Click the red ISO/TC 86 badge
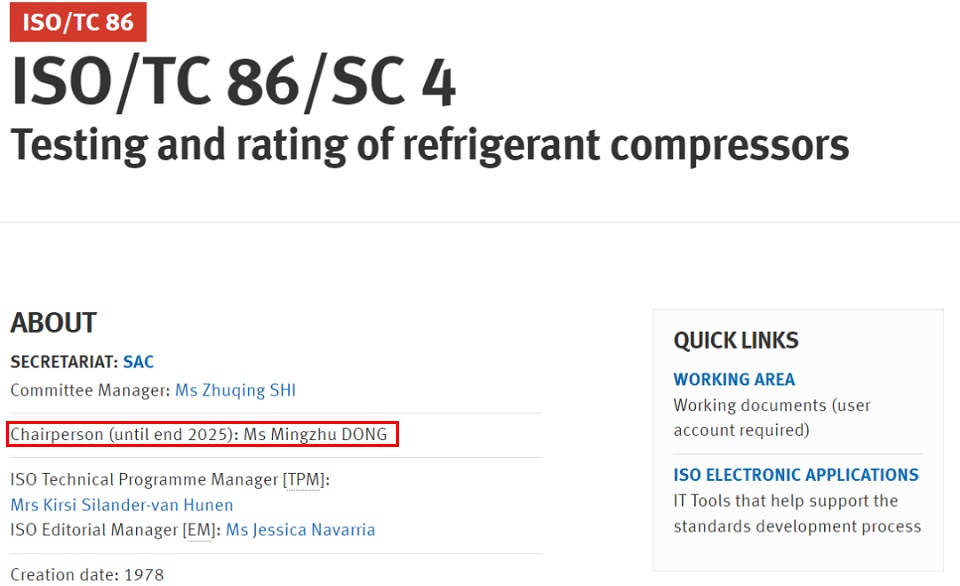The height and width of the screenshot is (586, 960). point(78,22)
